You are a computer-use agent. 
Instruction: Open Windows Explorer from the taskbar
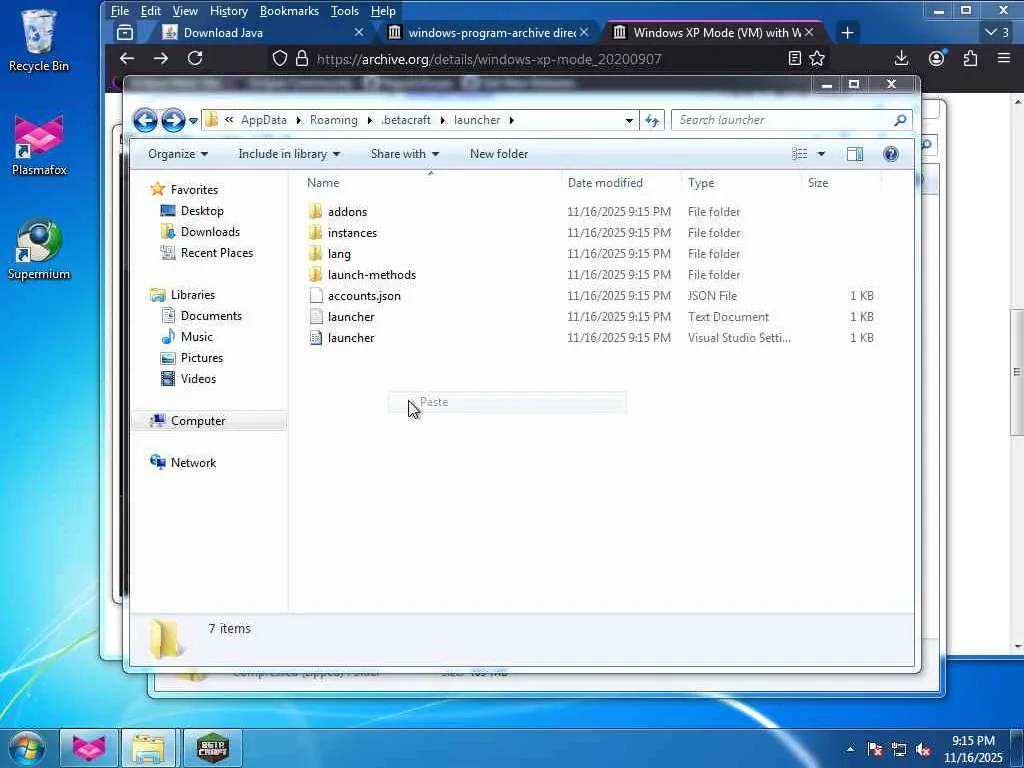149,748
